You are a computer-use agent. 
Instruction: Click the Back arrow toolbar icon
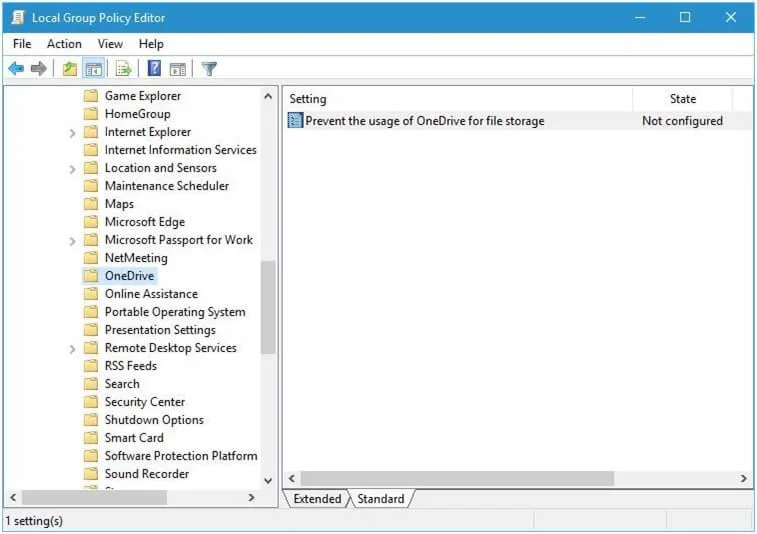16,69
